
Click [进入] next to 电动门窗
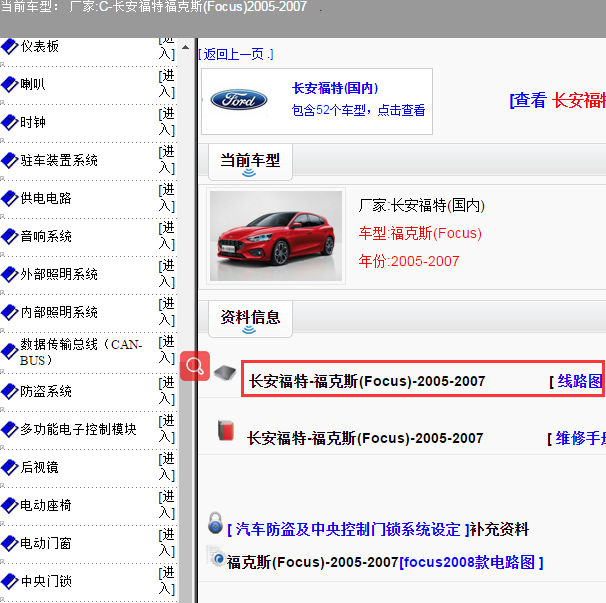click(x=167, y=543)
